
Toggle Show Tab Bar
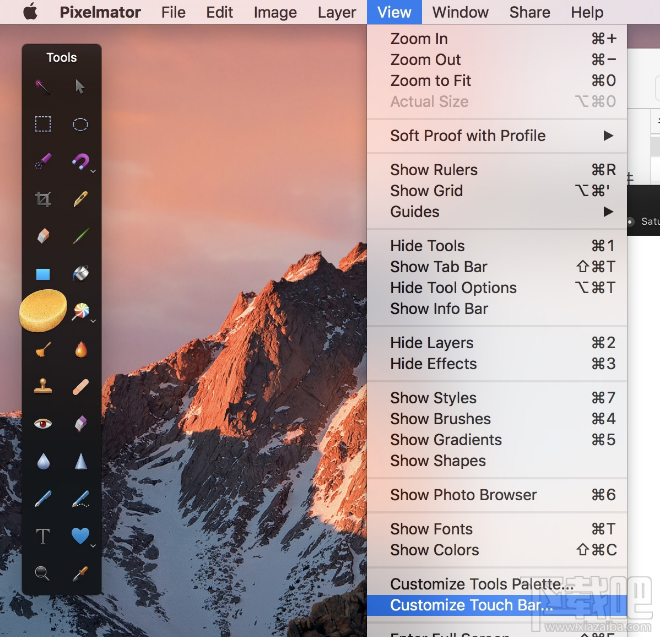(x=497, y=267)
